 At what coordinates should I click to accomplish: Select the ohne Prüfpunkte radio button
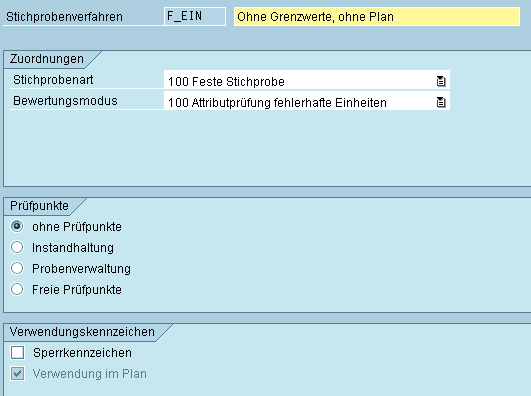click(x=17, y=226)
